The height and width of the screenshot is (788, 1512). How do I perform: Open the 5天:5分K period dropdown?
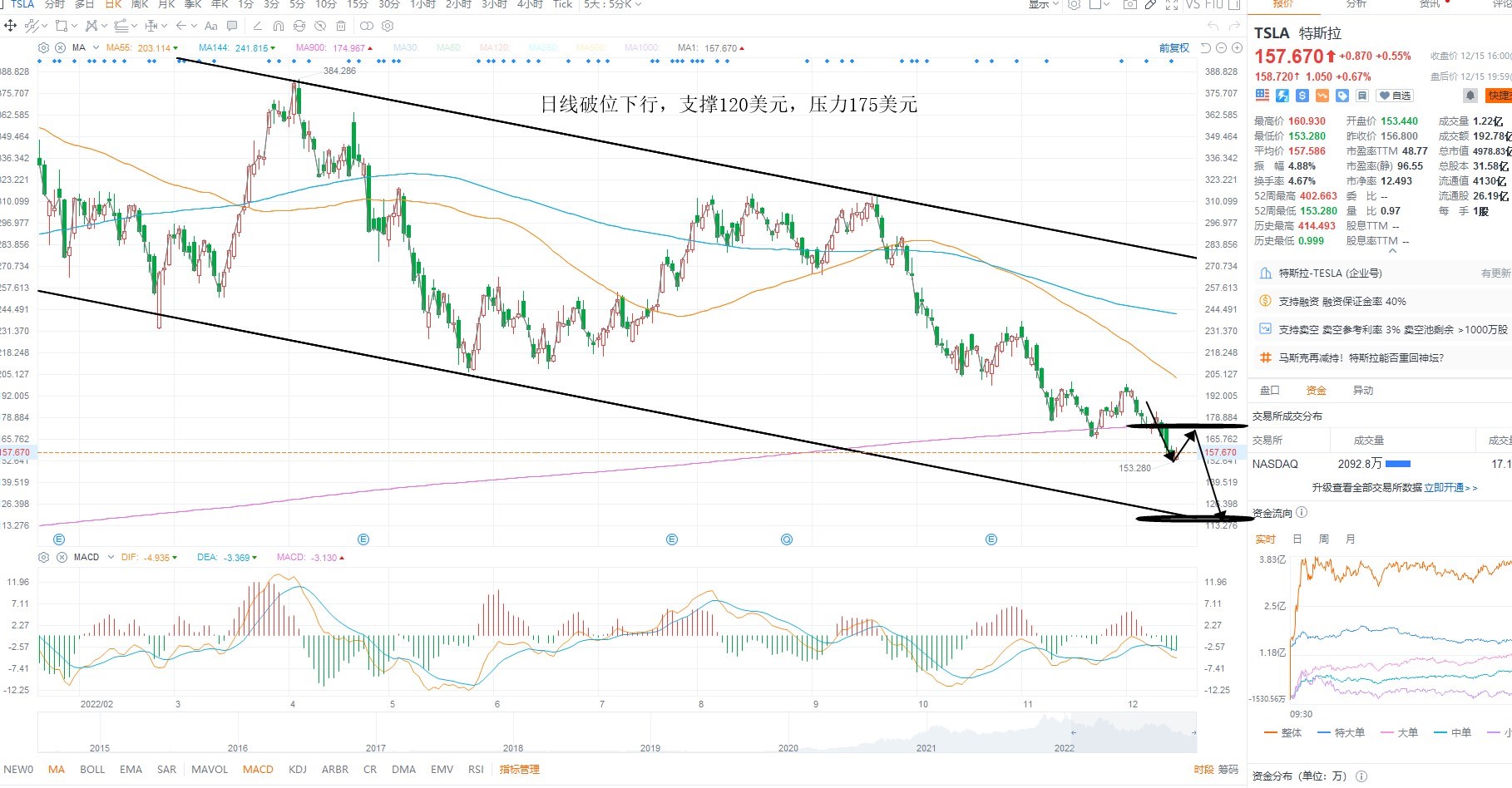(x=613, y=4)
